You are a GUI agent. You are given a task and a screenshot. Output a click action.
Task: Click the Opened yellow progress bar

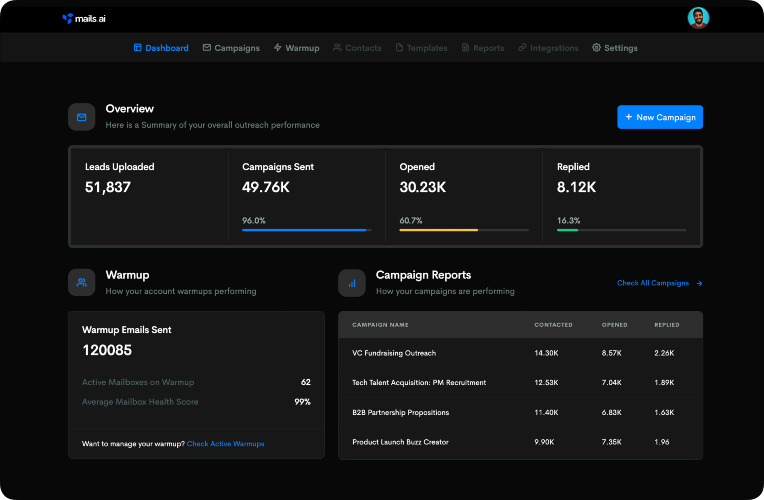click(464, 230)
